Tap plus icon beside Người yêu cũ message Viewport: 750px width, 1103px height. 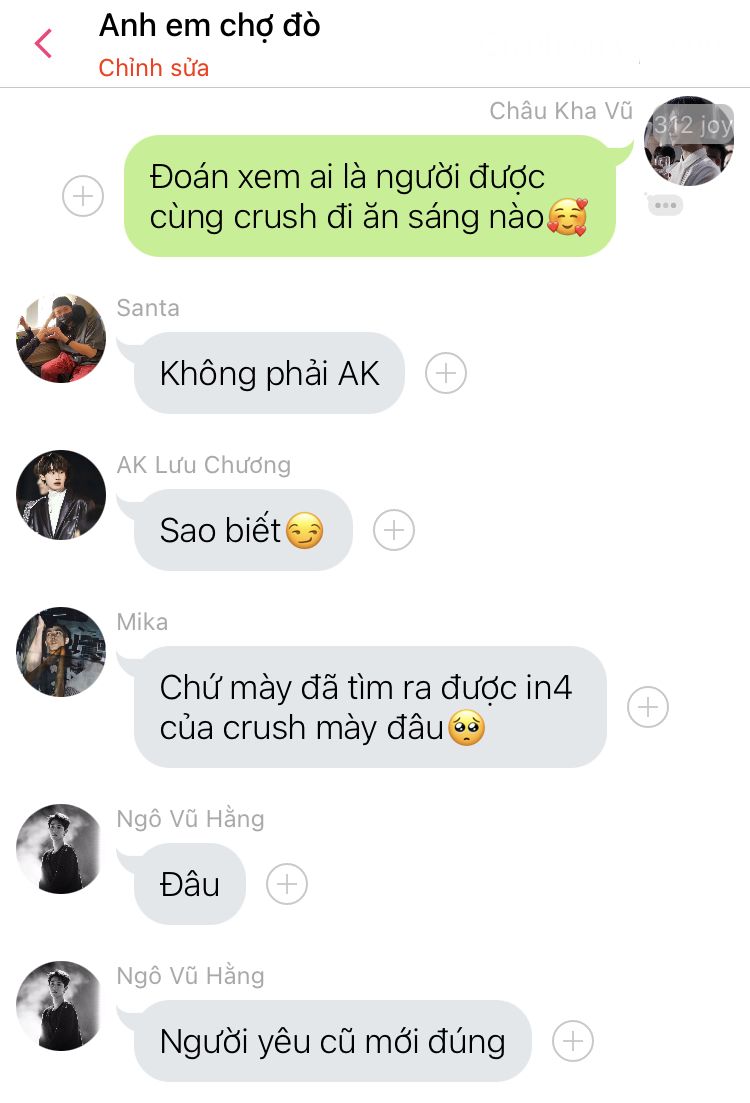573,1041
